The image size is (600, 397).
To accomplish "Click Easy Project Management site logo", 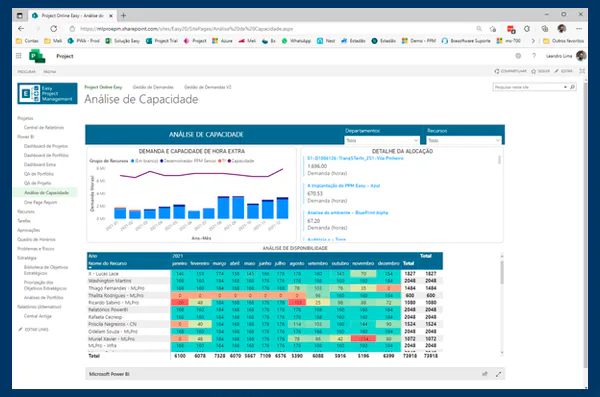I will [x=47, y=93].
